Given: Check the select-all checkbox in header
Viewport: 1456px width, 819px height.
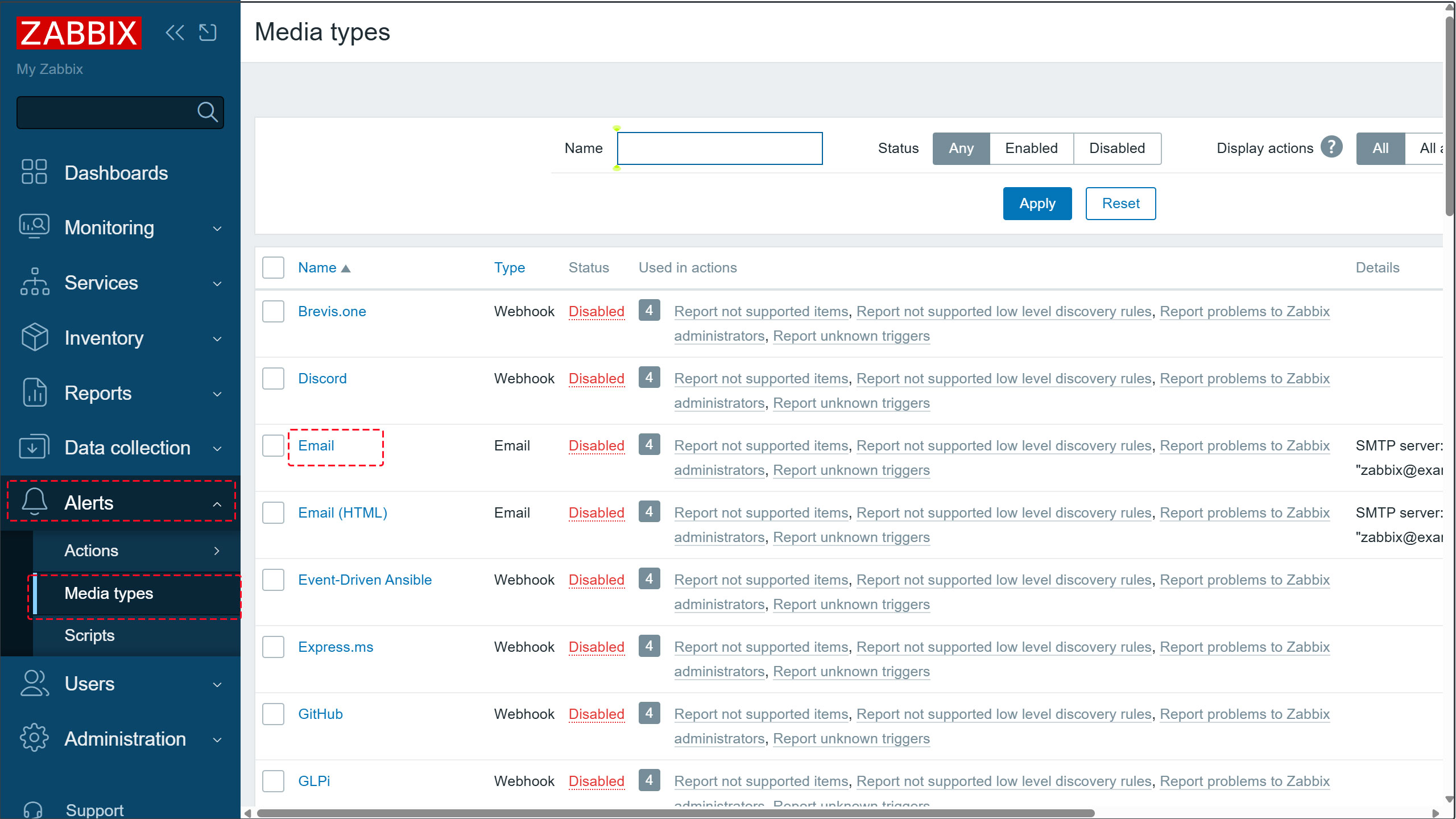Looking at the screenshot, I should (x=273, y=268).
